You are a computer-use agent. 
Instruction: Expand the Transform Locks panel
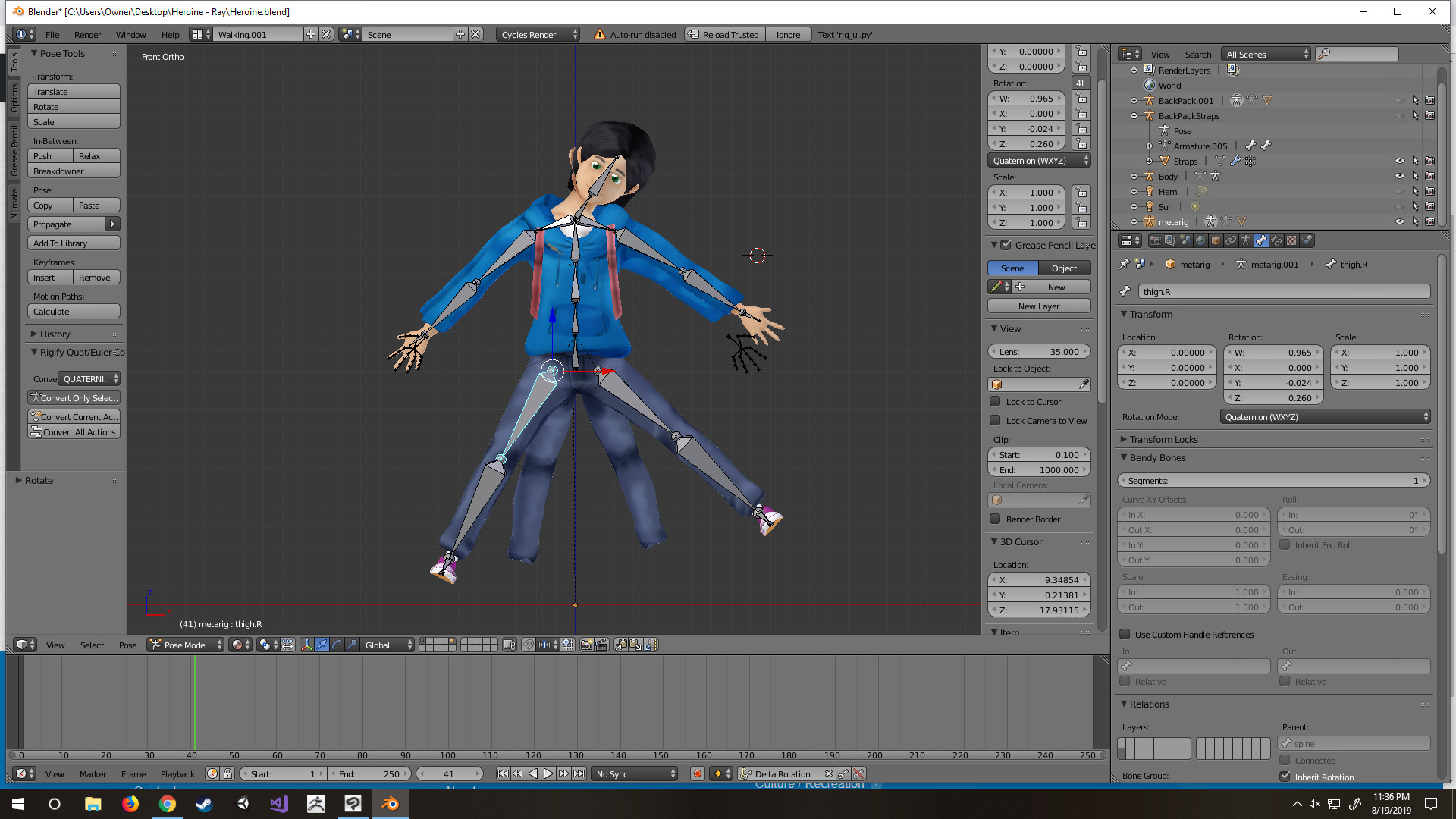1163,440
